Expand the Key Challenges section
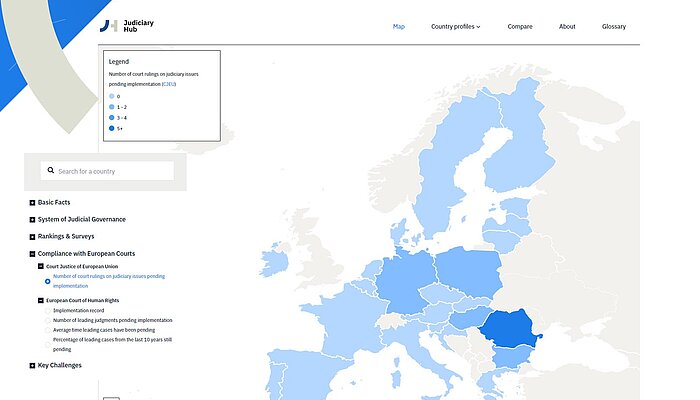 pyautogui.click(x=32, y=366)
